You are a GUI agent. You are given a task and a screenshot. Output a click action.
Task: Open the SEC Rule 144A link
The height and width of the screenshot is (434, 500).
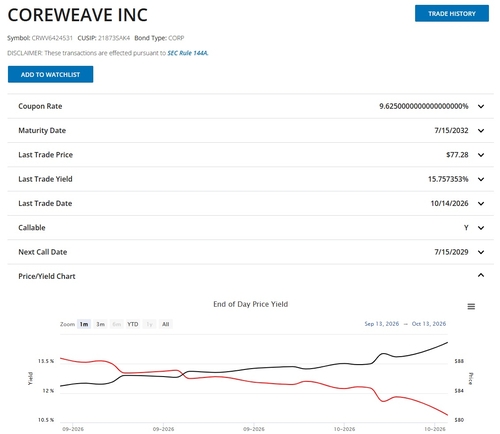point(188,53)
